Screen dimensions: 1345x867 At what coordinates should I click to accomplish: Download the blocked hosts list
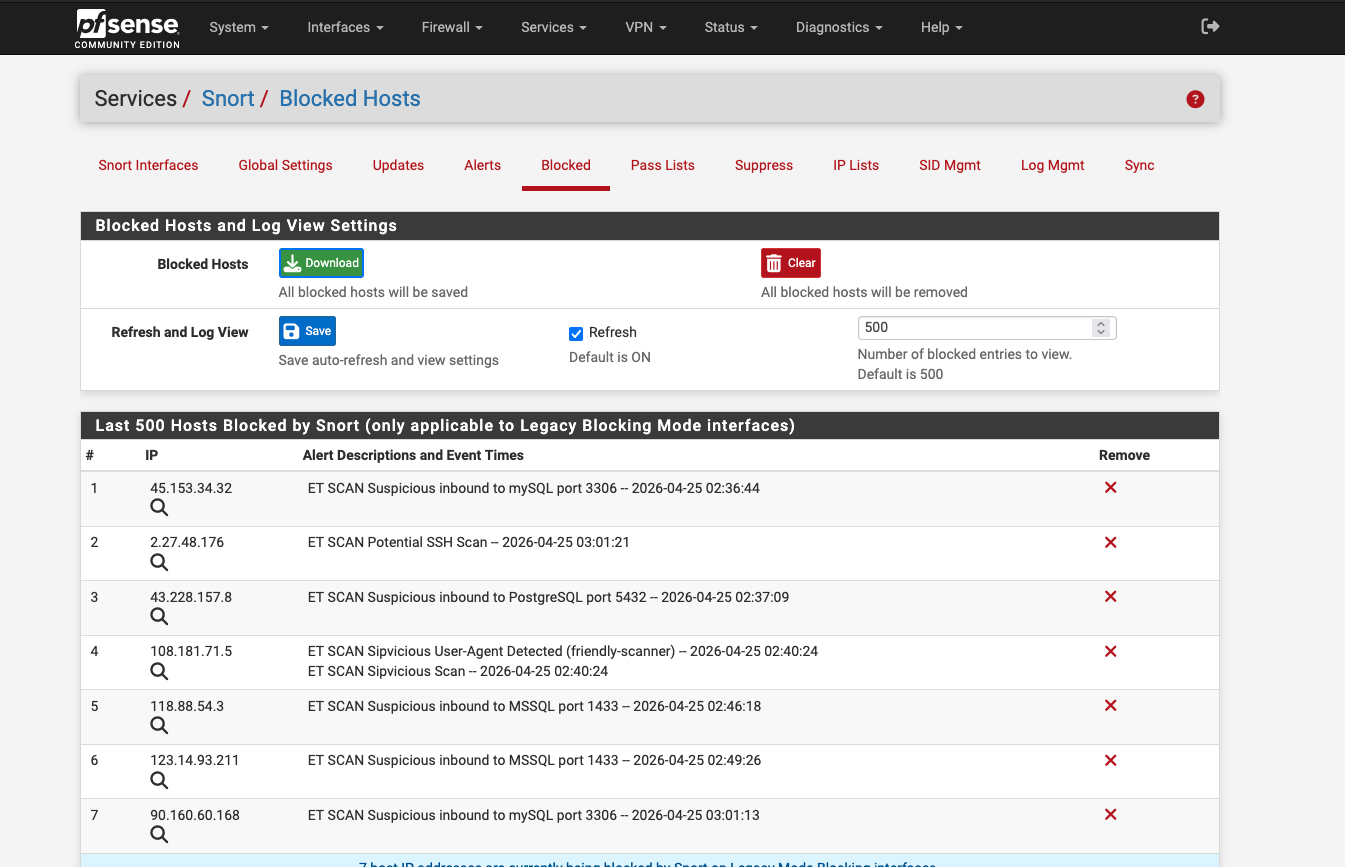[321, 263]
